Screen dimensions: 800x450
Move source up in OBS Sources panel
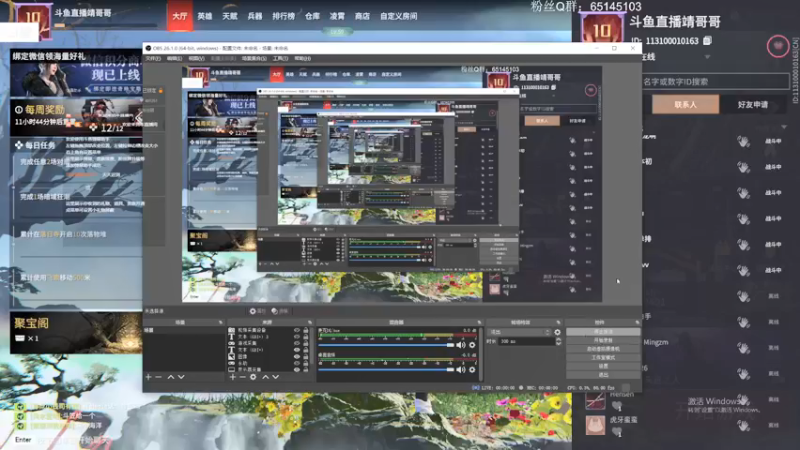pyautogui.click(x=265, y=377)
